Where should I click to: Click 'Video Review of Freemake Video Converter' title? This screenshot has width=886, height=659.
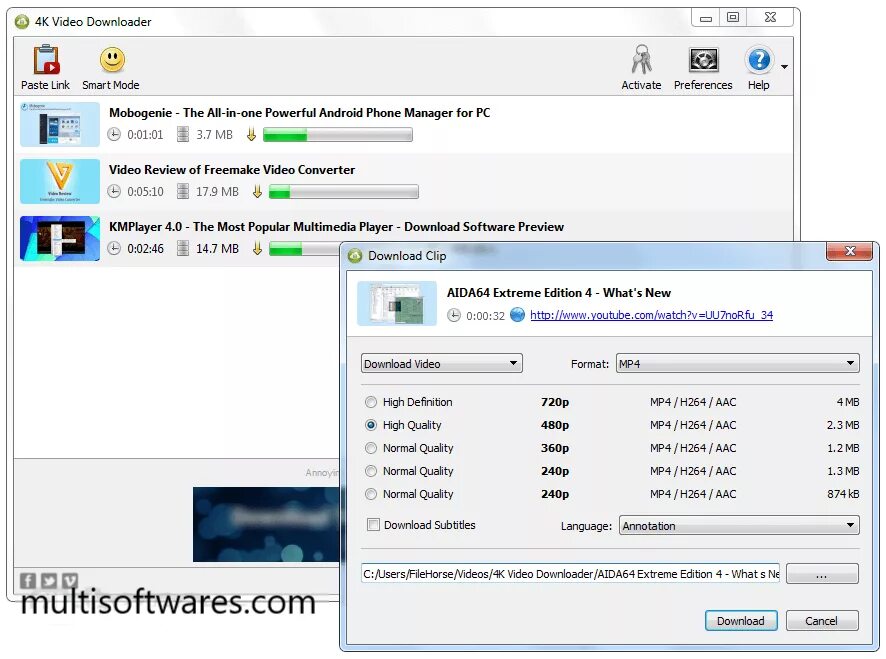[232, 170]
